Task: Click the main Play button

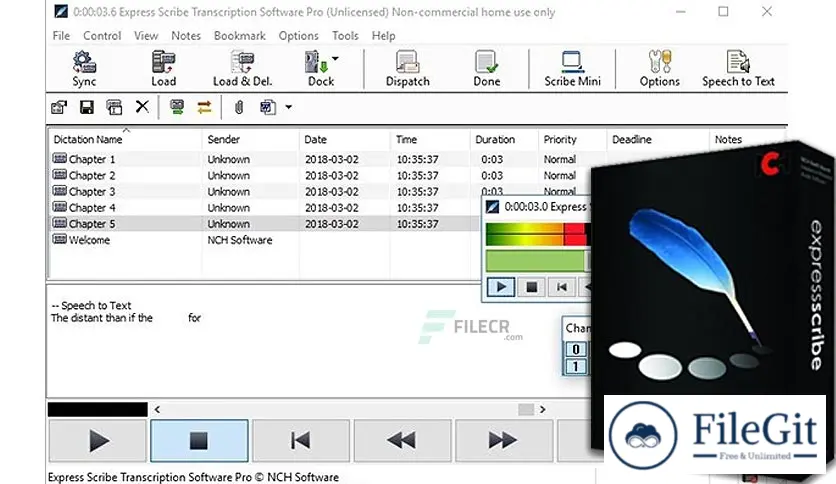Action: pyautogui.click(x=98, y=440)
